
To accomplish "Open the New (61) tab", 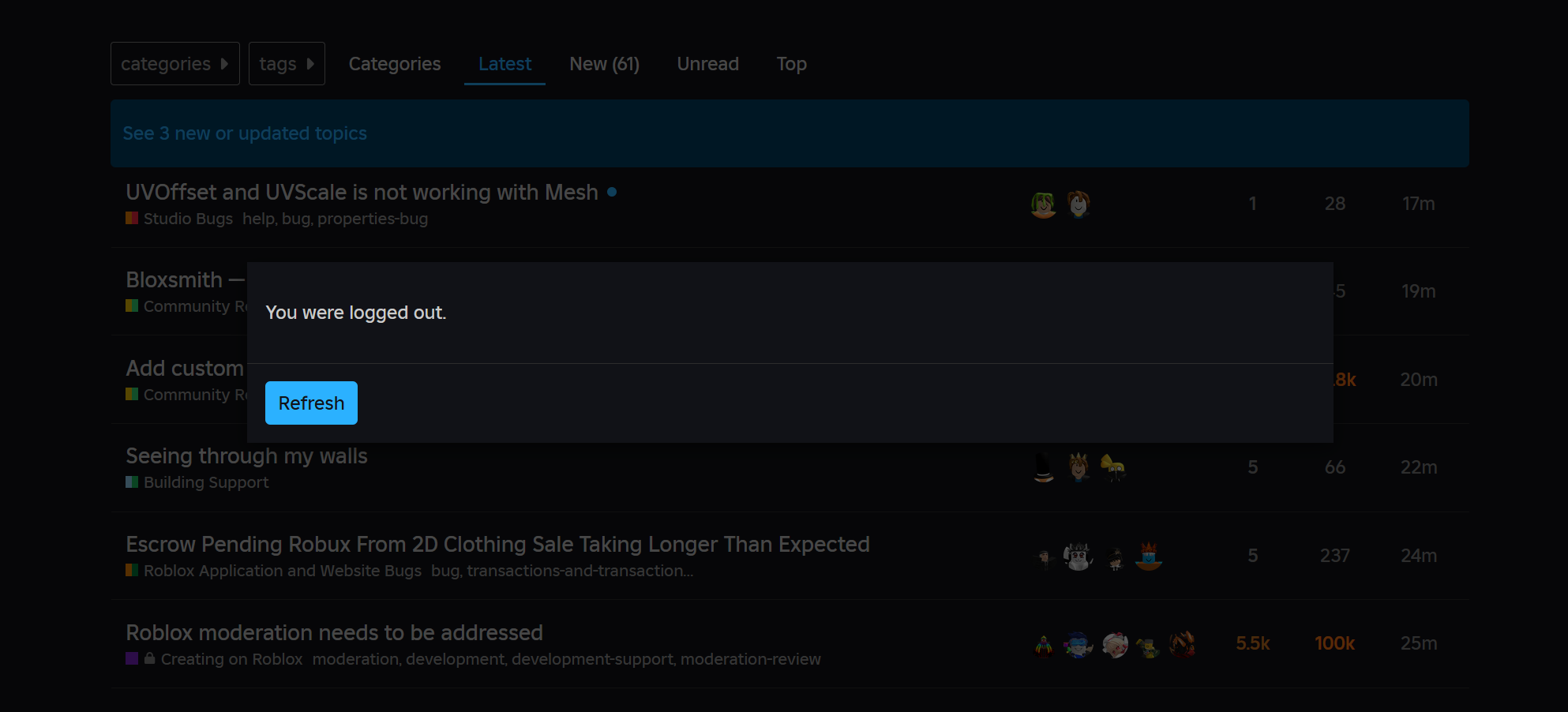I will point(605,64).
